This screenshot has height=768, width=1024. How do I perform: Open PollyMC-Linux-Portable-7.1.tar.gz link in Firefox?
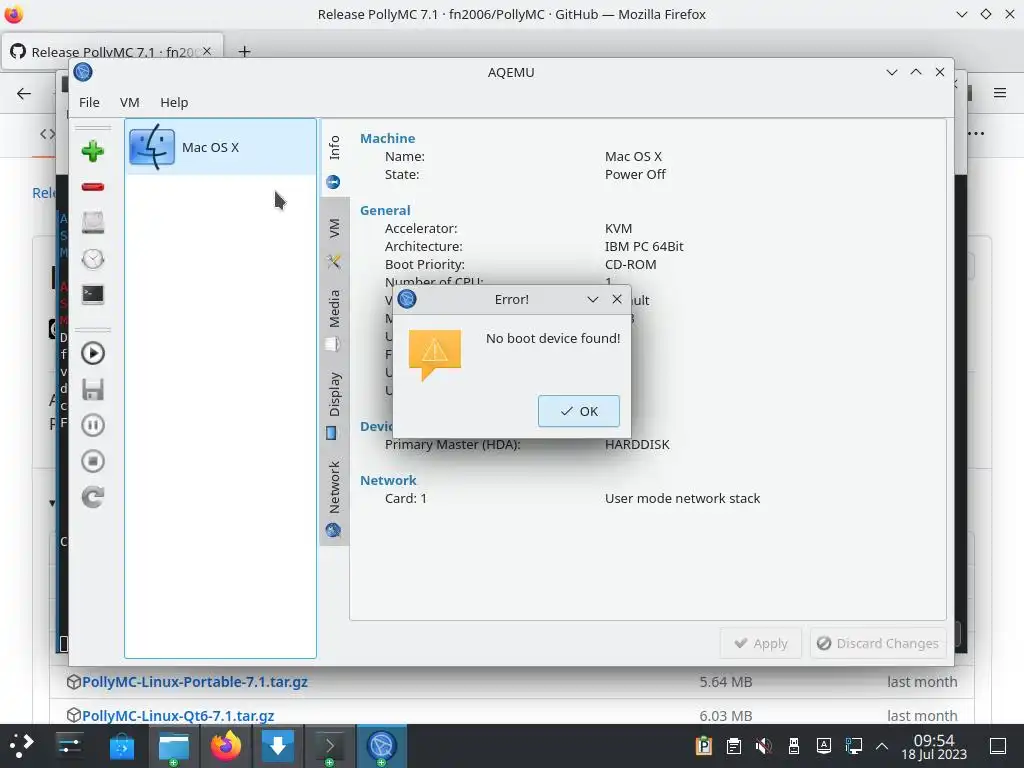195,682
